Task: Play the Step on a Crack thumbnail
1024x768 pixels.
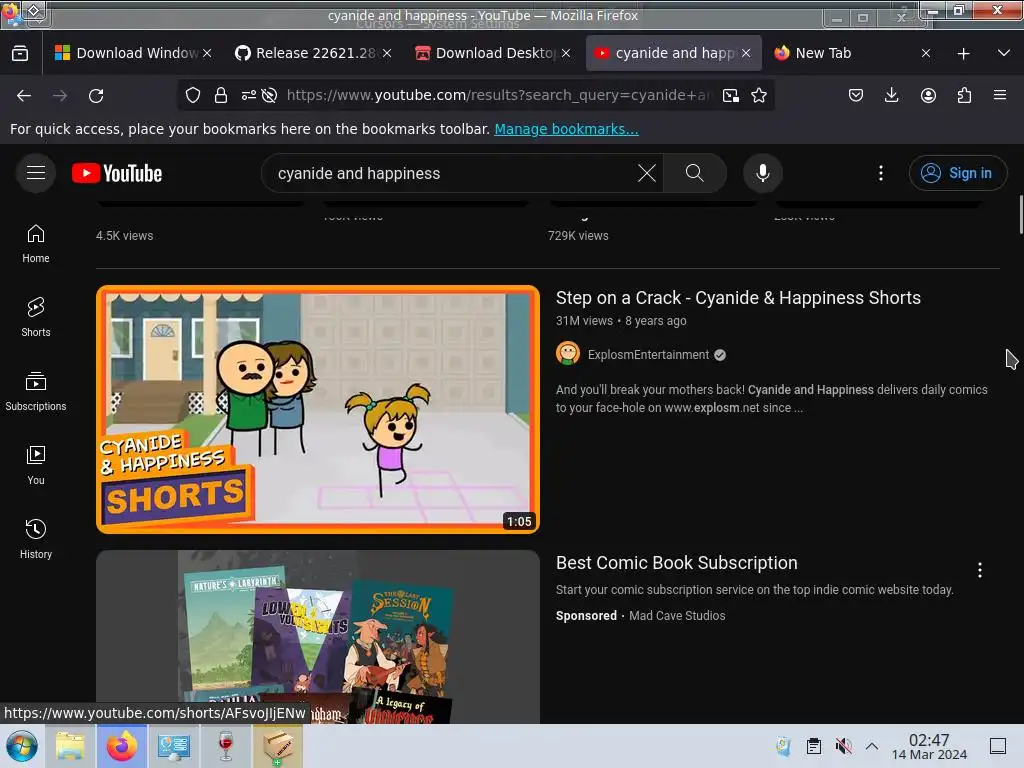Action: pyautogui.click(x=318, y=409)
